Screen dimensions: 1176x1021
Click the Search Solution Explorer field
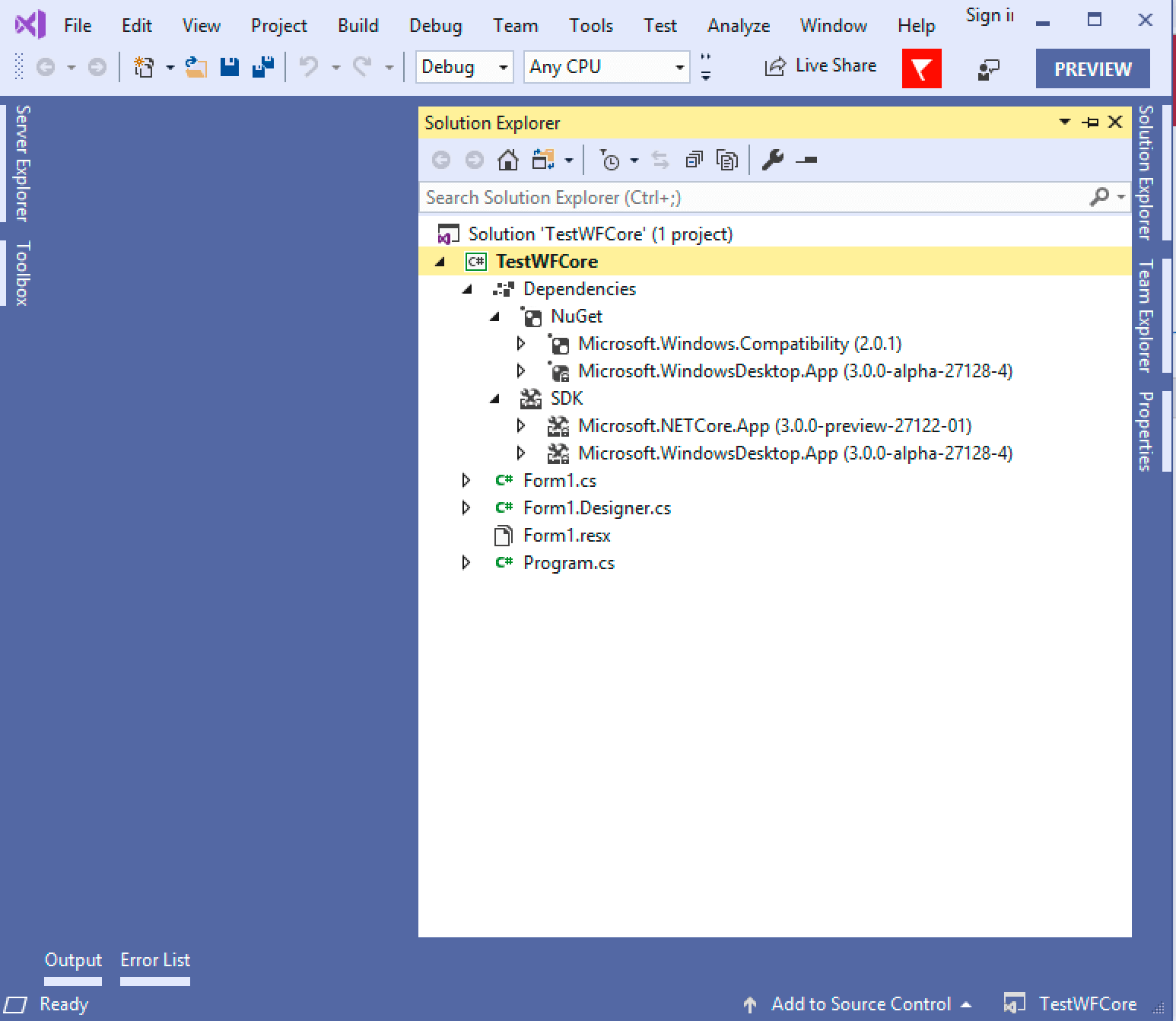pos(753,198)
